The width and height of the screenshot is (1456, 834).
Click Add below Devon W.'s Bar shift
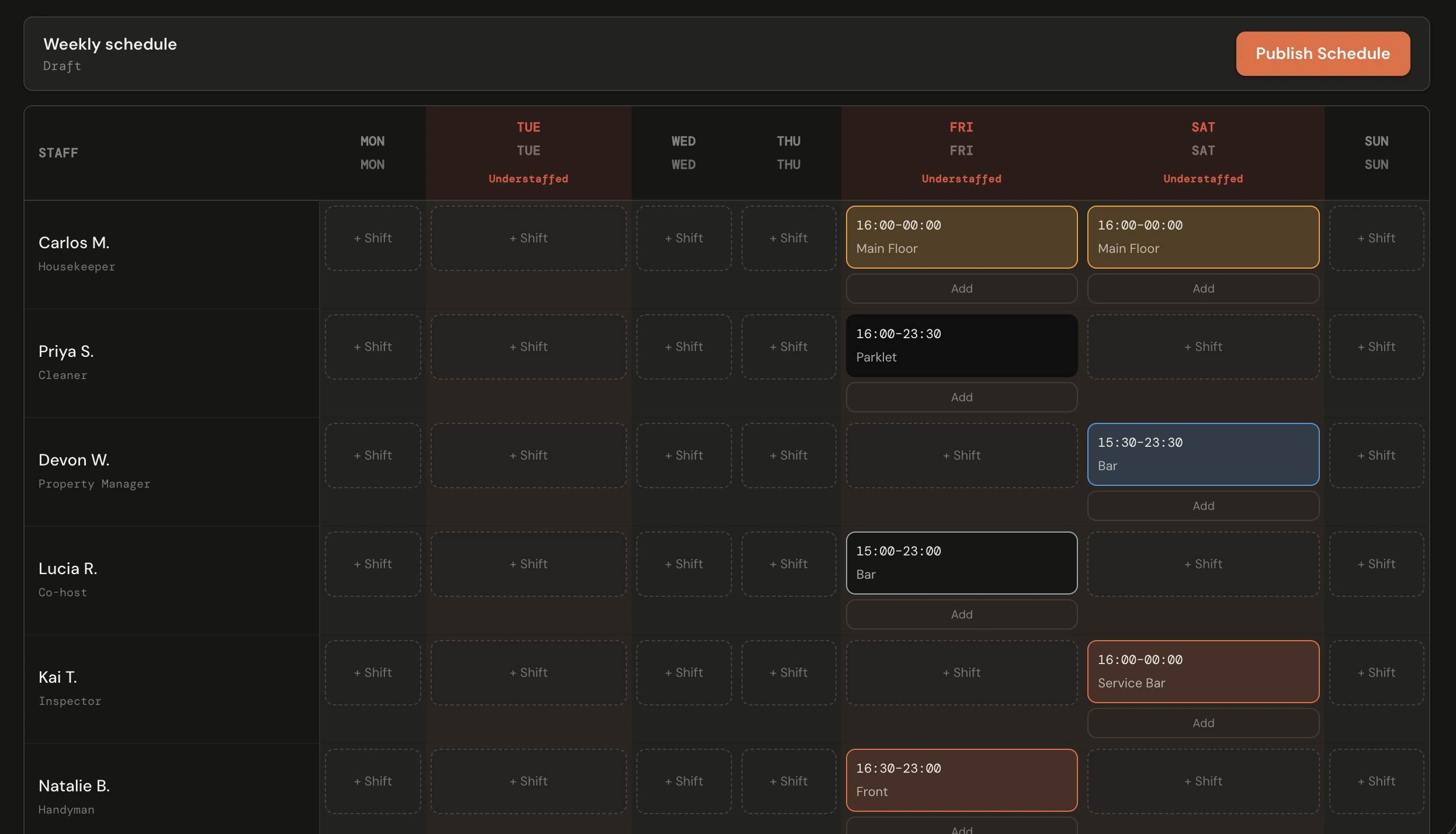pos(1202,505)
